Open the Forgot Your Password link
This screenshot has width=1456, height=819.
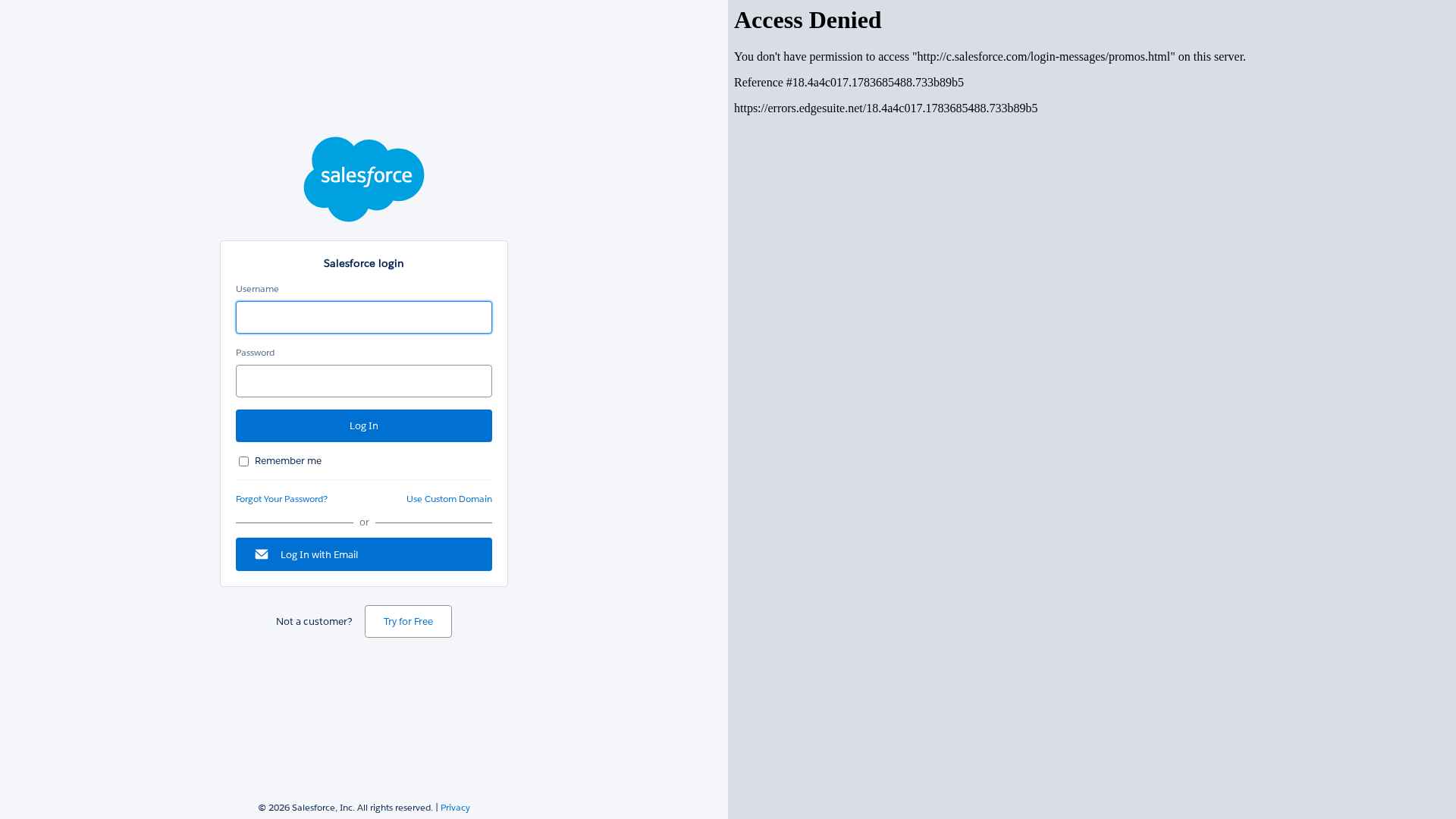(281, 499)
